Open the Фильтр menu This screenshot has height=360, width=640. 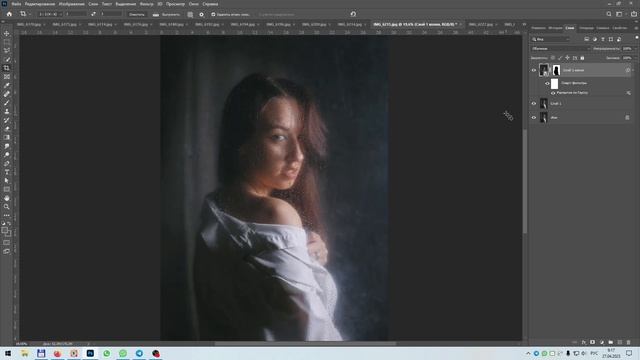point(146,4)
